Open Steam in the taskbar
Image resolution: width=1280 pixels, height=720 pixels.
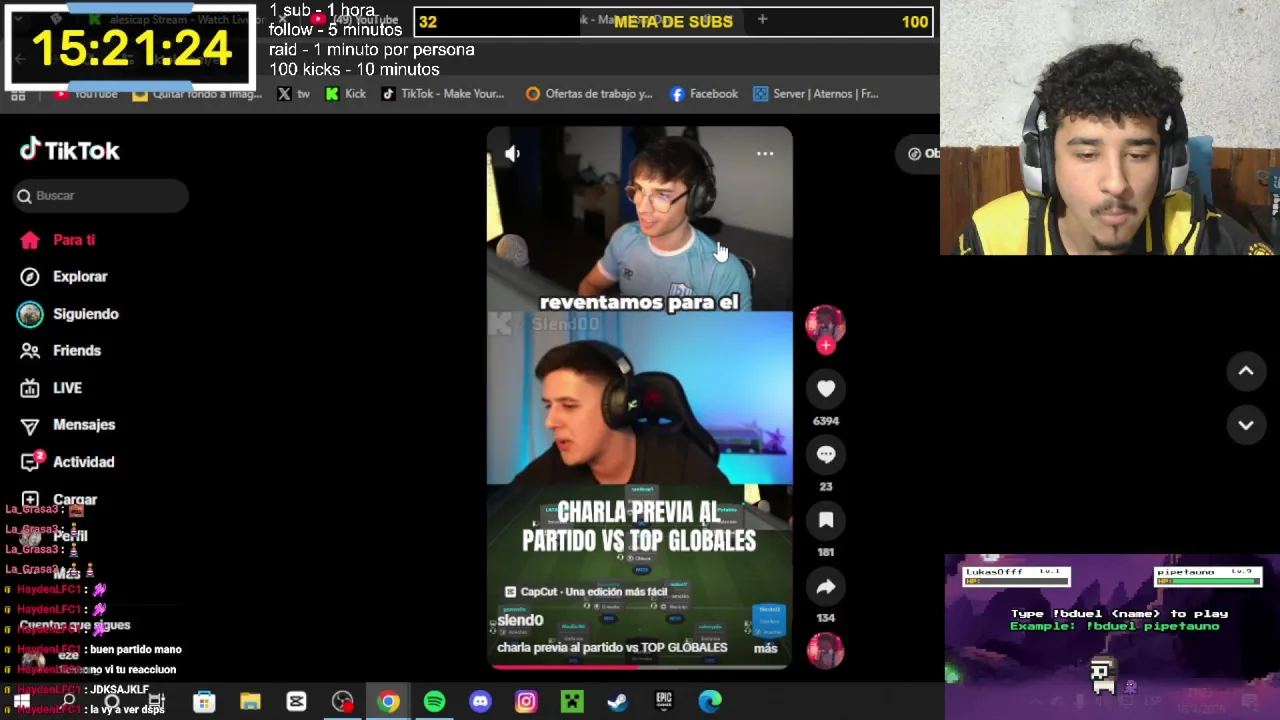[x=618, y=702]
